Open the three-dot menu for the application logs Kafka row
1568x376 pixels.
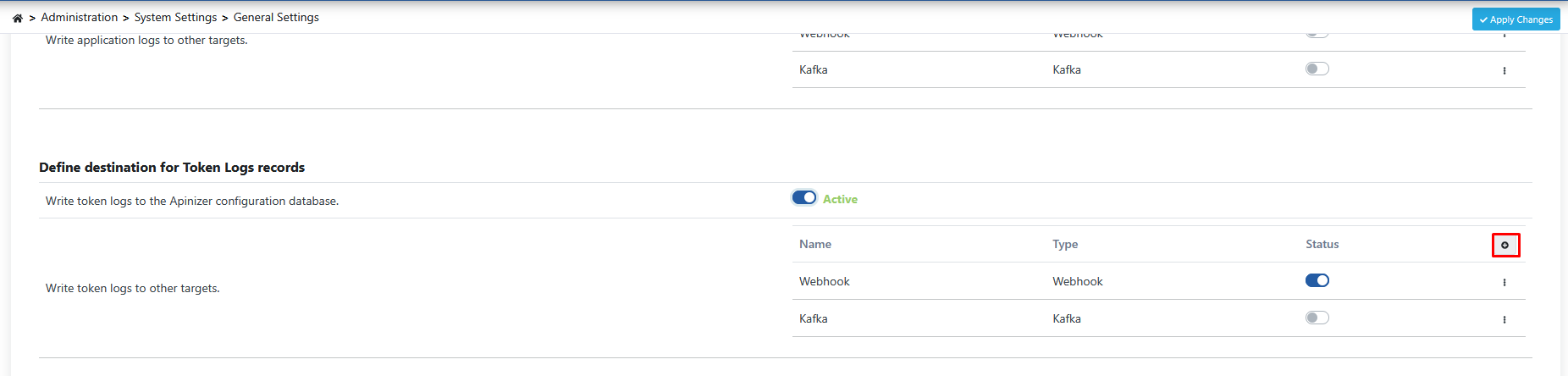[1505, 71]
